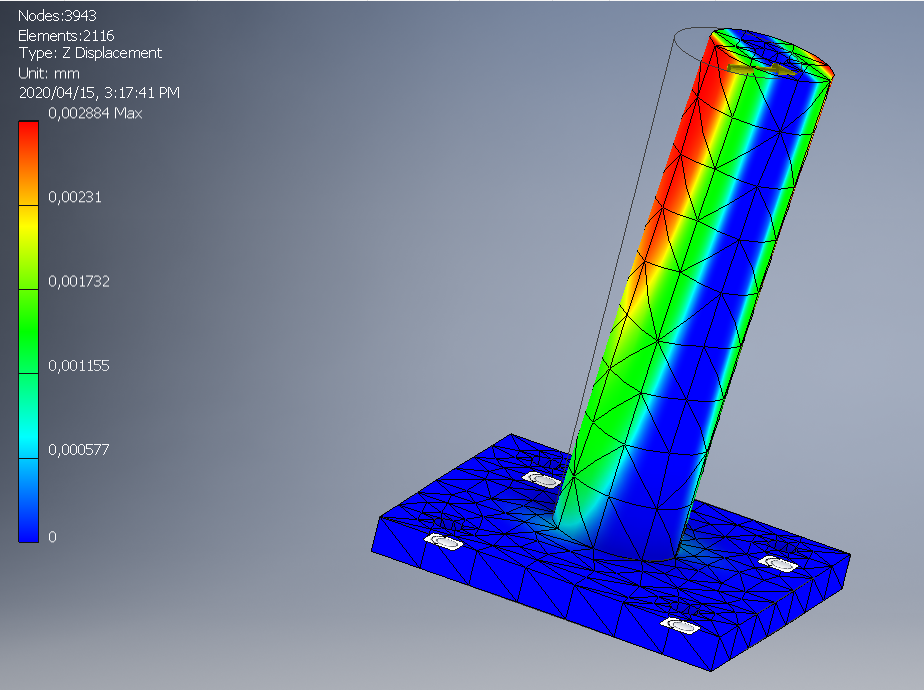Click the yellow force arrow on the cylinder top
Viewport: 924px width, 690px height.
[x=762, y=70]
